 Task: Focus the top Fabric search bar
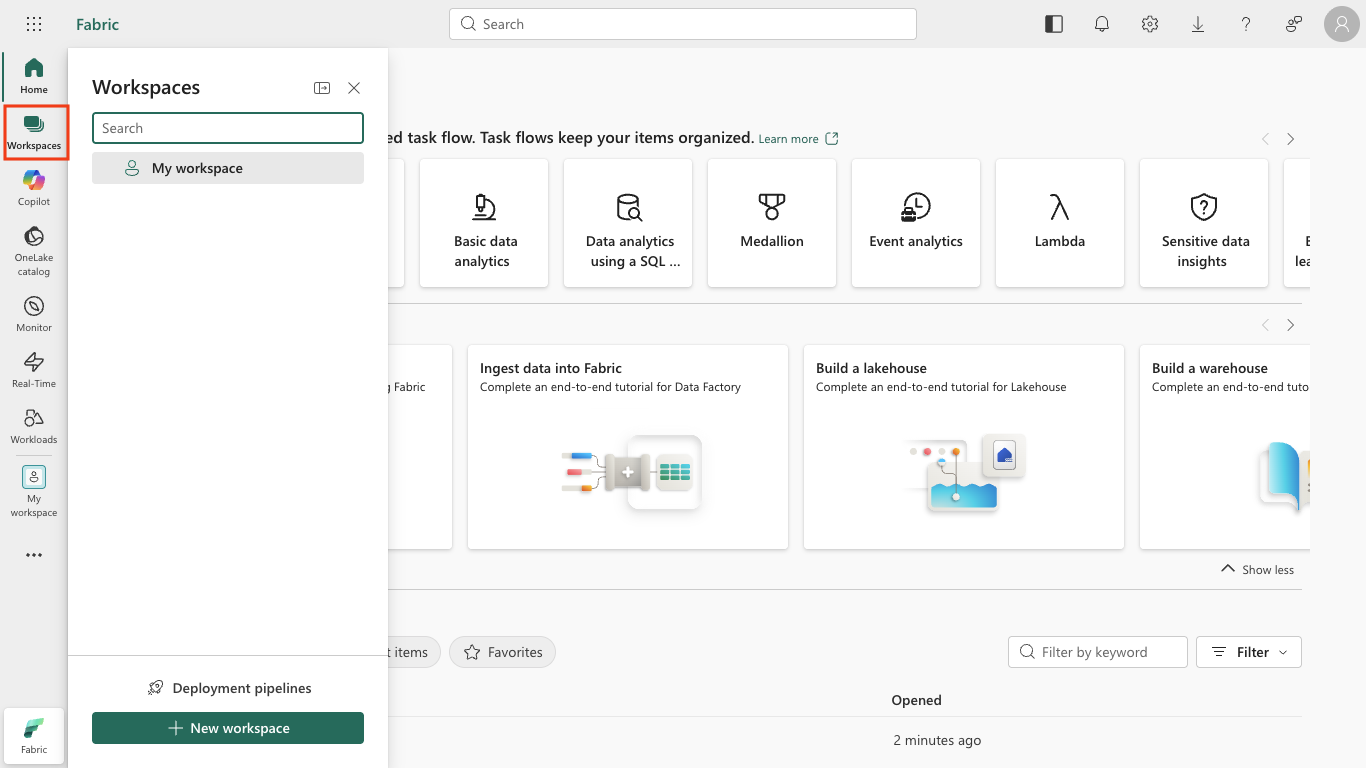[683, 24]
